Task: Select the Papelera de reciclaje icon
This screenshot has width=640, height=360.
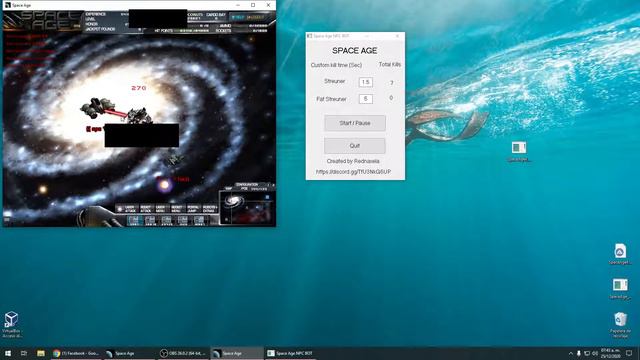Action: [x=620, y=324]
